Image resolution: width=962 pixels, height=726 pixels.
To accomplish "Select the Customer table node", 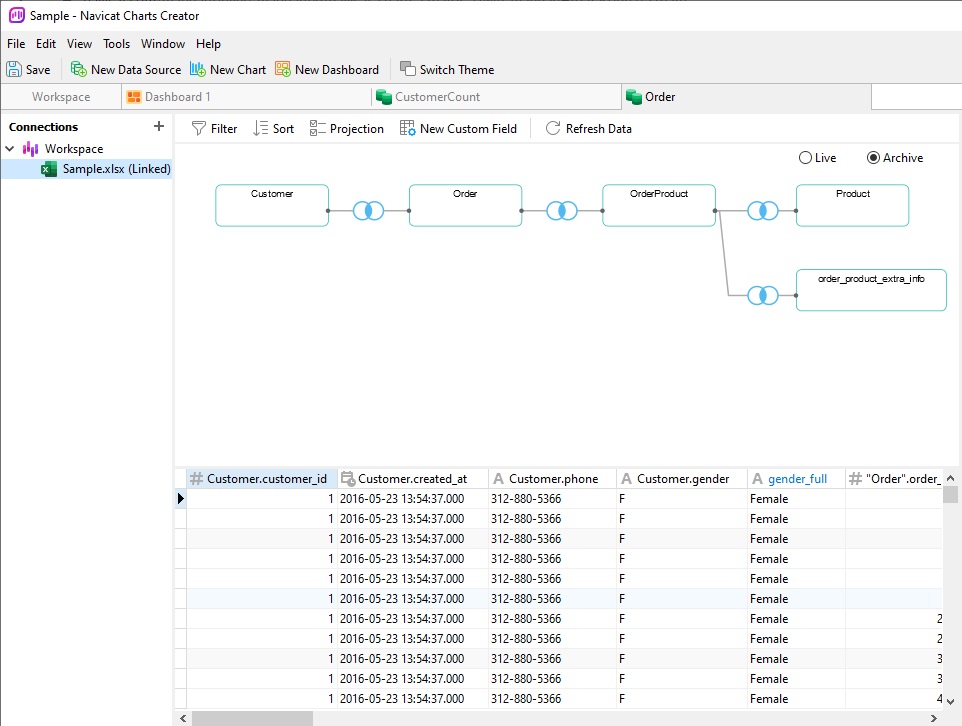I will pyautogui.click(x=272, y=206).
